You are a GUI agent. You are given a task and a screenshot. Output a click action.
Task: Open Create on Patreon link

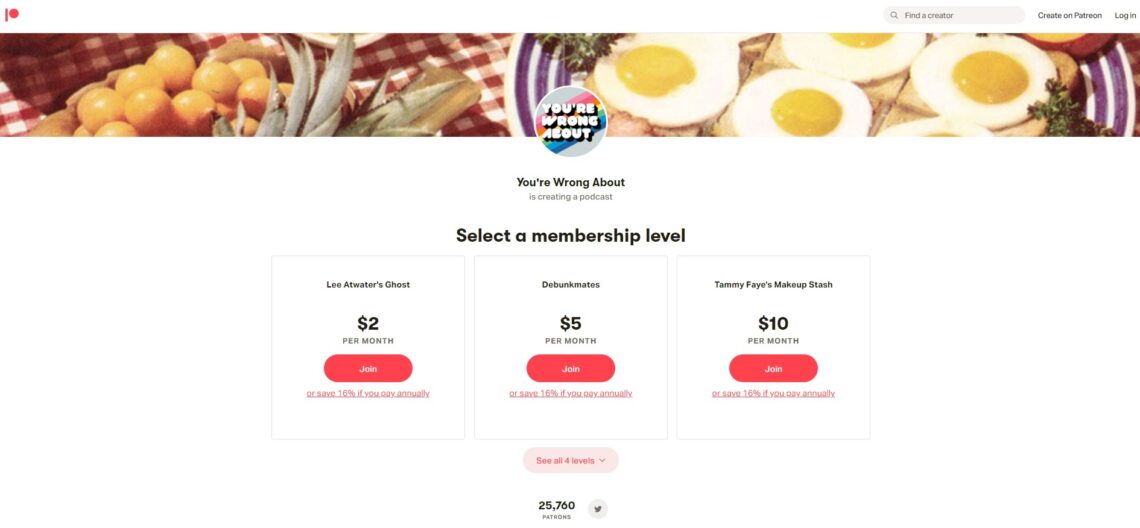[x=1069, y=16]
